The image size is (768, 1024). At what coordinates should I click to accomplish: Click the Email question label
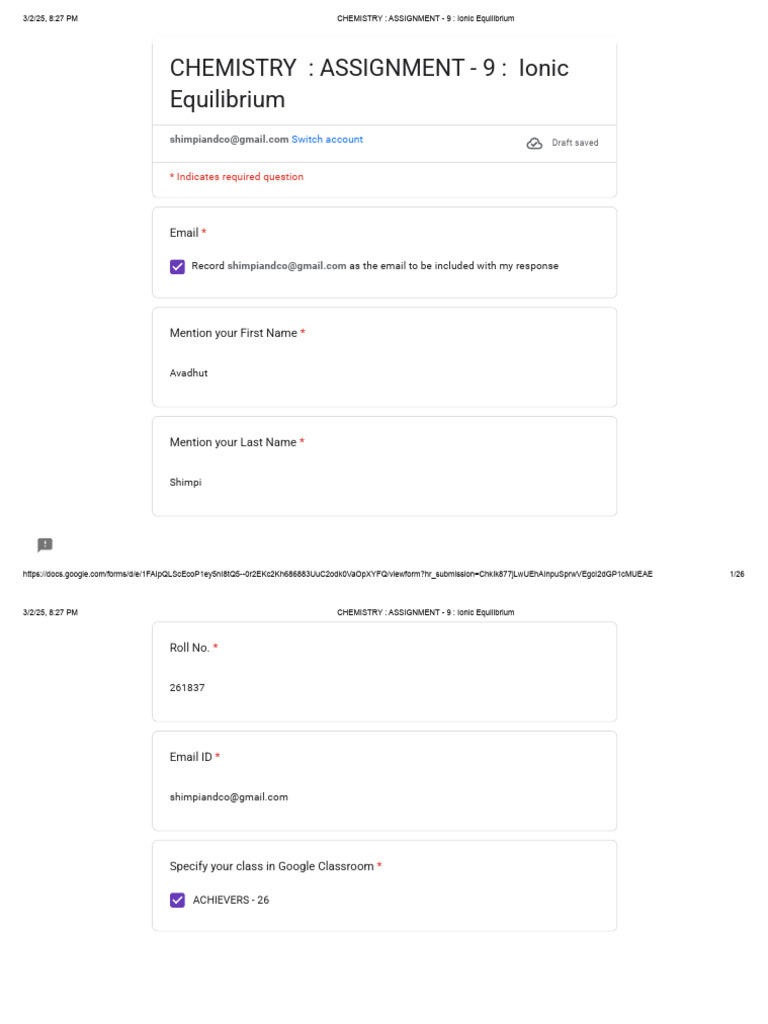[x=184, y=233]
